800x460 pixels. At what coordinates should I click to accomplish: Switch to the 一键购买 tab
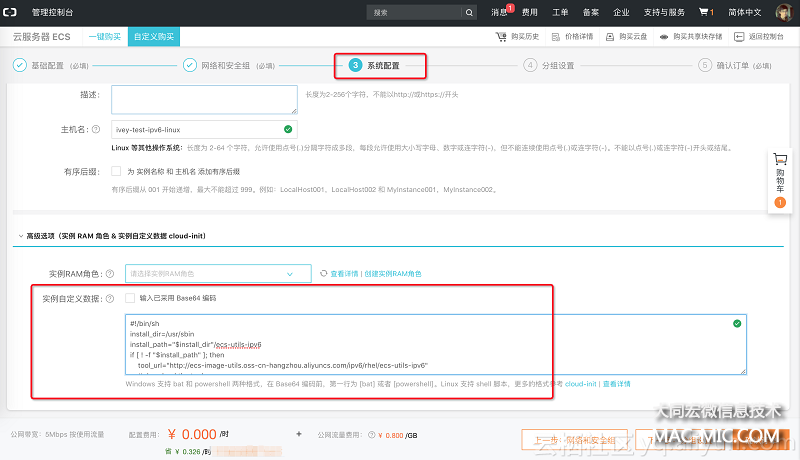point(103,36)
